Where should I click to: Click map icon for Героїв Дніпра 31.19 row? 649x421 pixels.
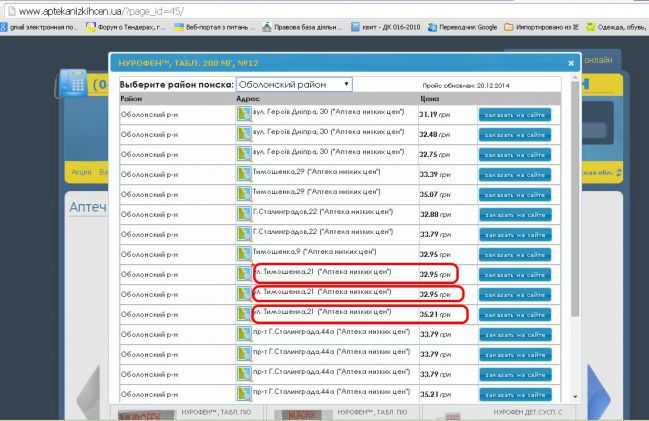(244, 114)
